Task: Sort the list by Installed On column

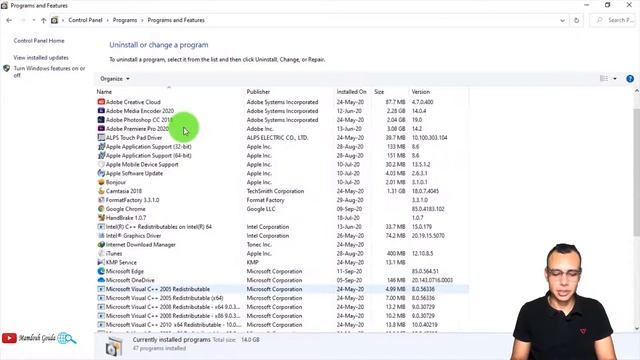Action: 351,92
